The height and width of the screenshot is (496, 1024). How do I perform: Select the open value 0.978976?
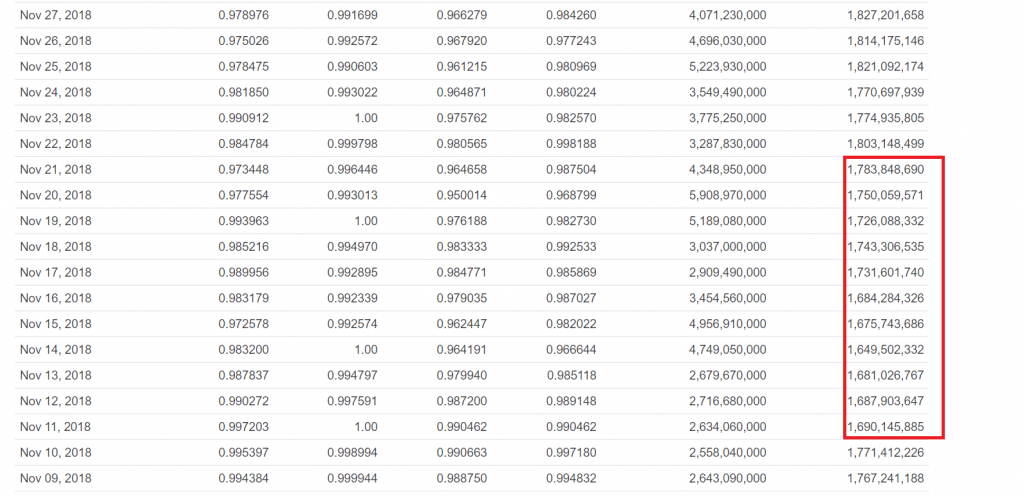coord(243,15)
